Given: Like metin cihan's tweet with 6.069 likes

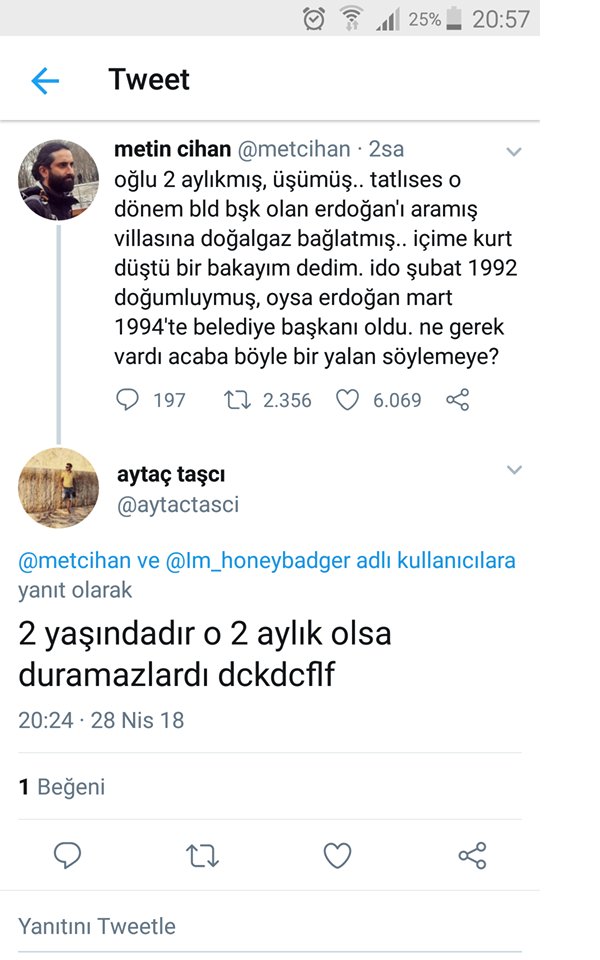Looking at the screenshot, I should click(x=347, y=400).
